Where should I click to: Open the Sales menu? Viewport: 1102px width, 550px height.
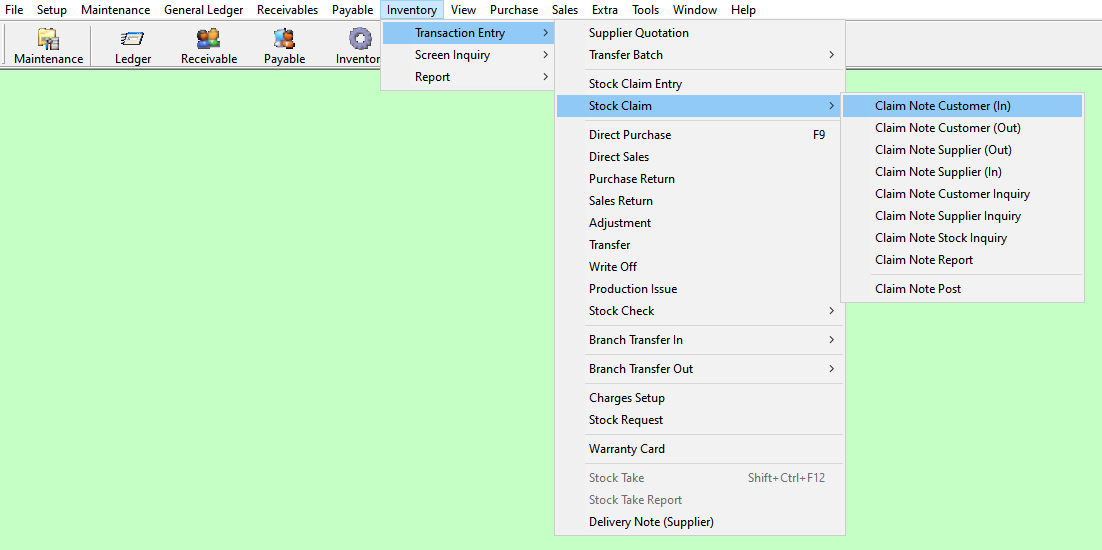click(x=565, y=10)
